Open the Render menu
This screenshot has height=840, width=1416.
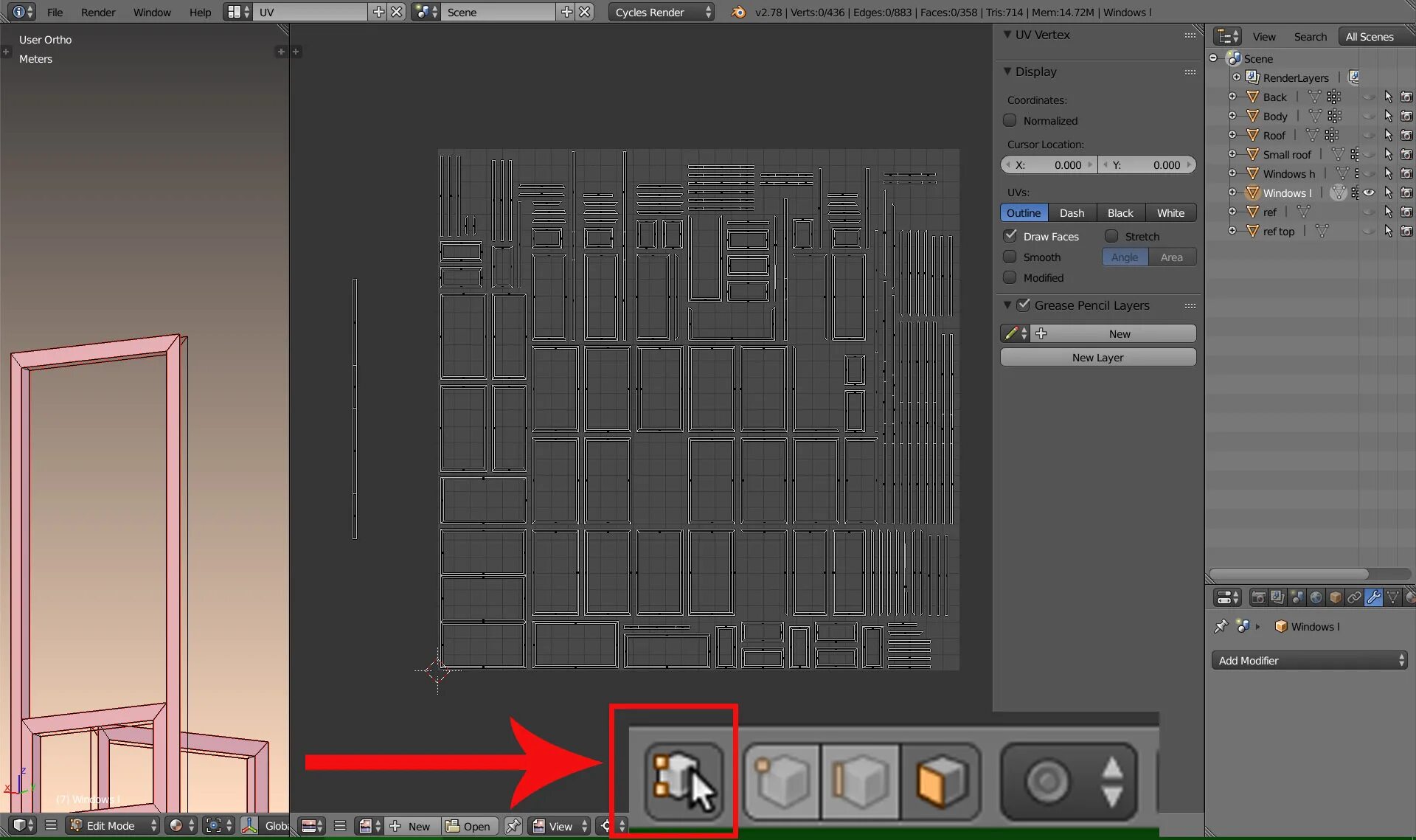tap(98, 12)
